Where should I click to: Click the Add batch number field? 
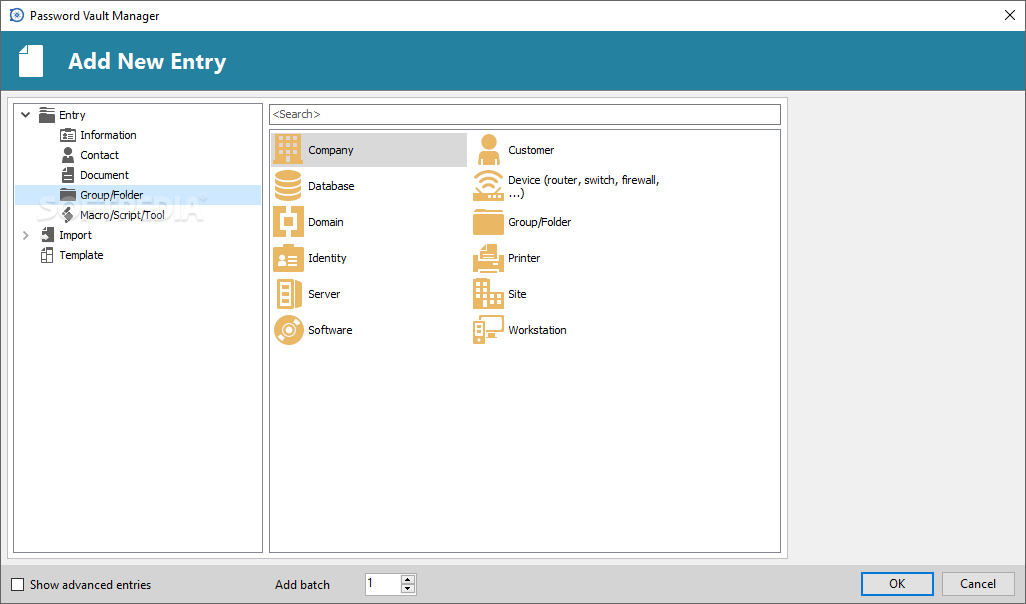(383, 584)
